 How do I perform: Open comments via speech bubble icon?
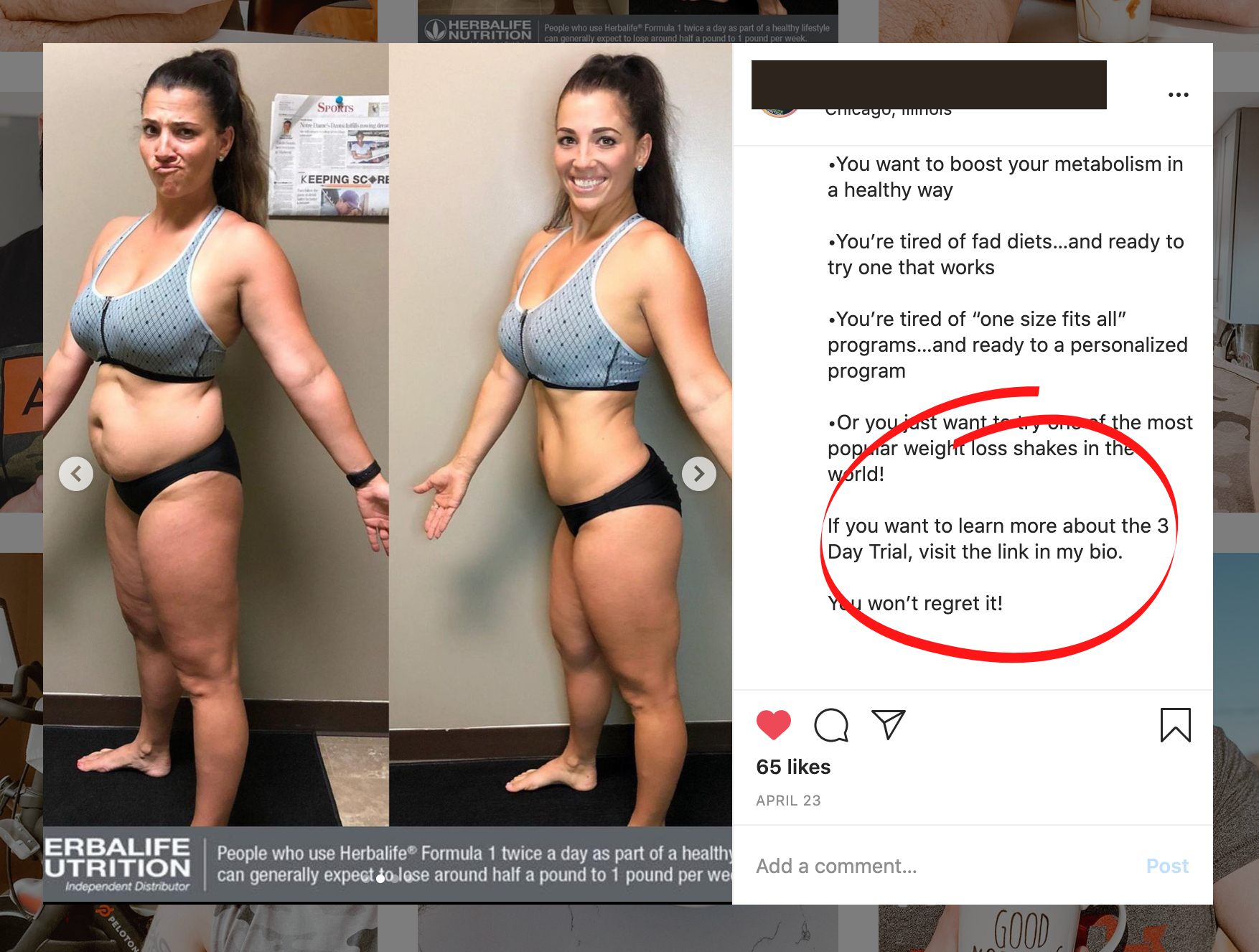(x=831, y=725)
